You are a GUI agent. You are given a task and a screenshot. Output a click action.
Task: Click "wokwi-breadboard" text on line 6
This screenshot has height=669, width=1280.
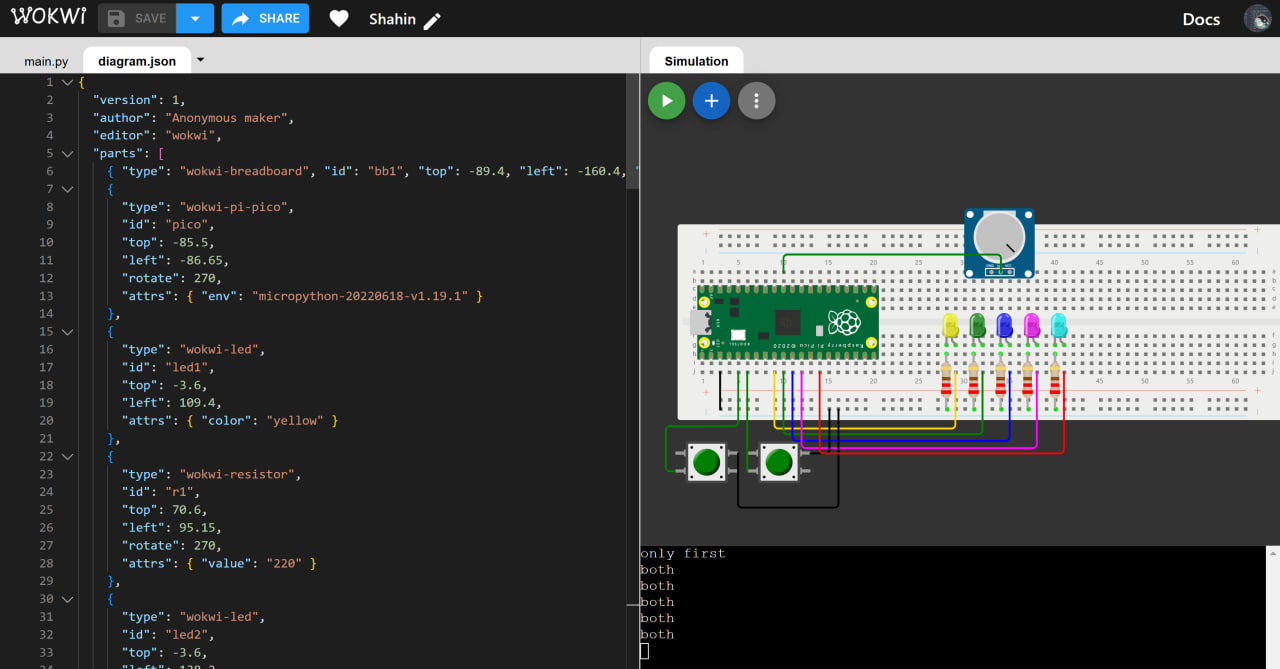click(244, 171)
